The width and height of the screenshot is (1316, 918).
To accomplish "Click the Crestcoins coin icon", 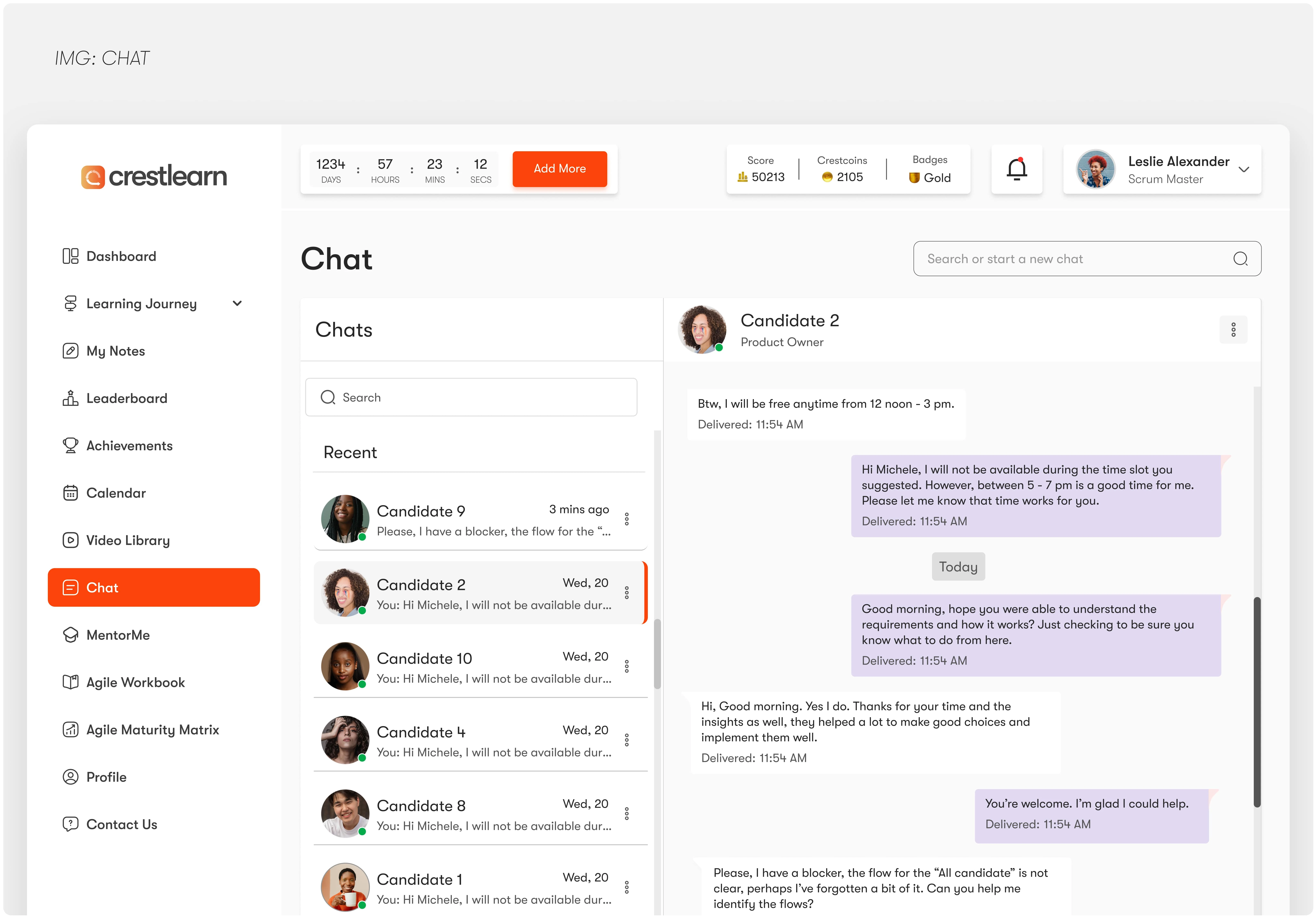I will tap(827, 177).
